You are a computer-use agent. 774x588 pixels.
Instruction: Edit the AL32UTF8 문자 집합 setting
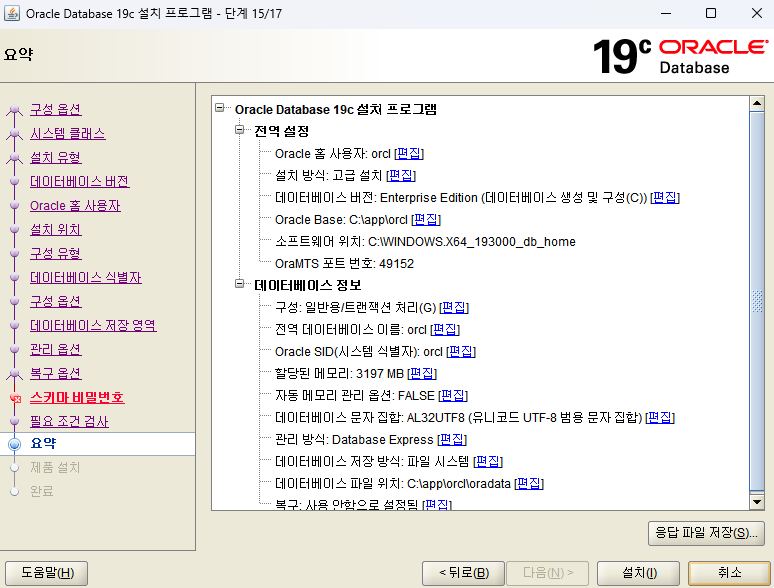[x=660, y=418]
